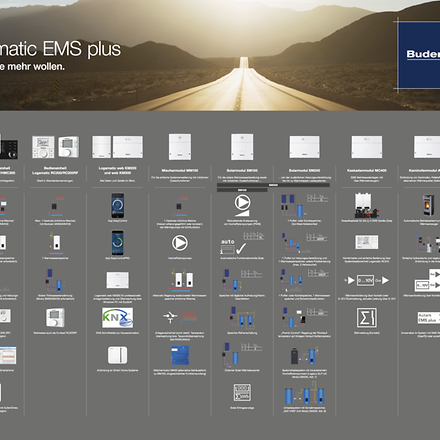Click the heating circuit diagram under RC200/RC200RF
This screenshot has height=440, width=440.
[55, 206]
